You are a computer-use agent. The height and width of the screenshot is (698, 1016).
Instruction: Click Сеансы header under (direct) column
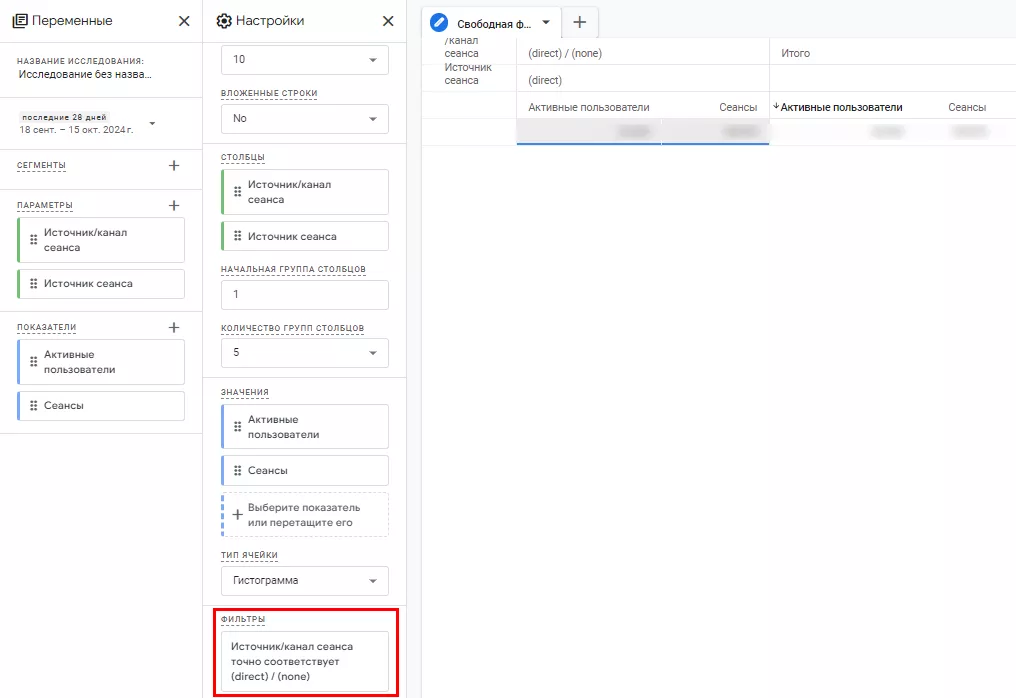[x=738, y=108]
